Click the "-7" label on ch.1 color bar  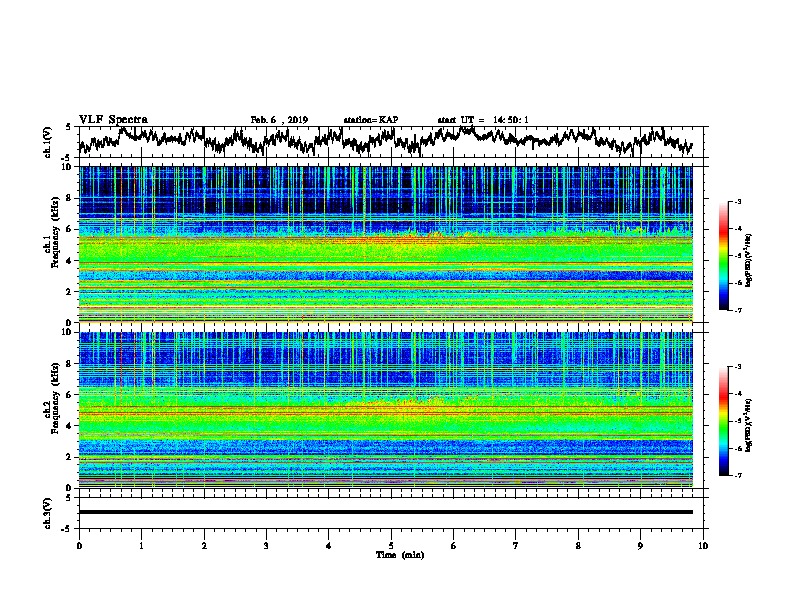tap(738, 310)
